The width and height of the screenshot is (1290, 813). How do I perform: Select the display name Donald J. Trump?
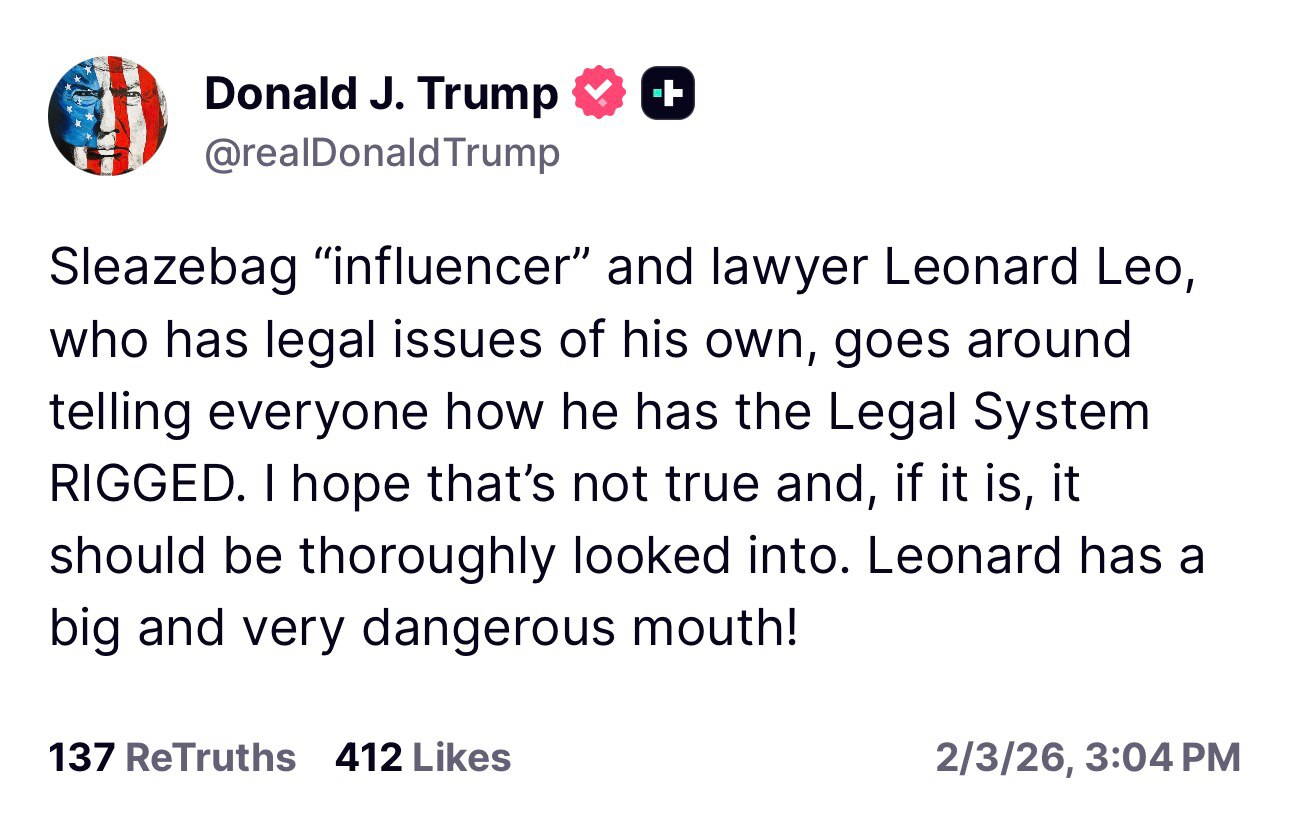pyautogui.click(x=381, y=92)
